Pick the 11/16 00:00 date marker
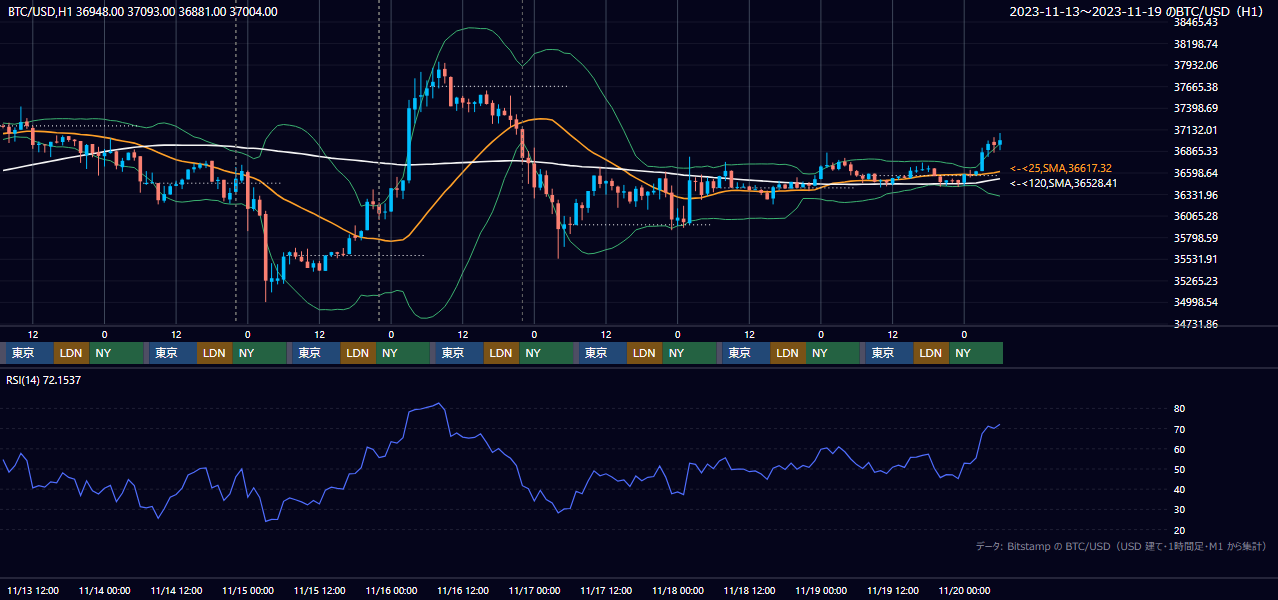Screen dimensions: 1278x600 tap(391, 590)
